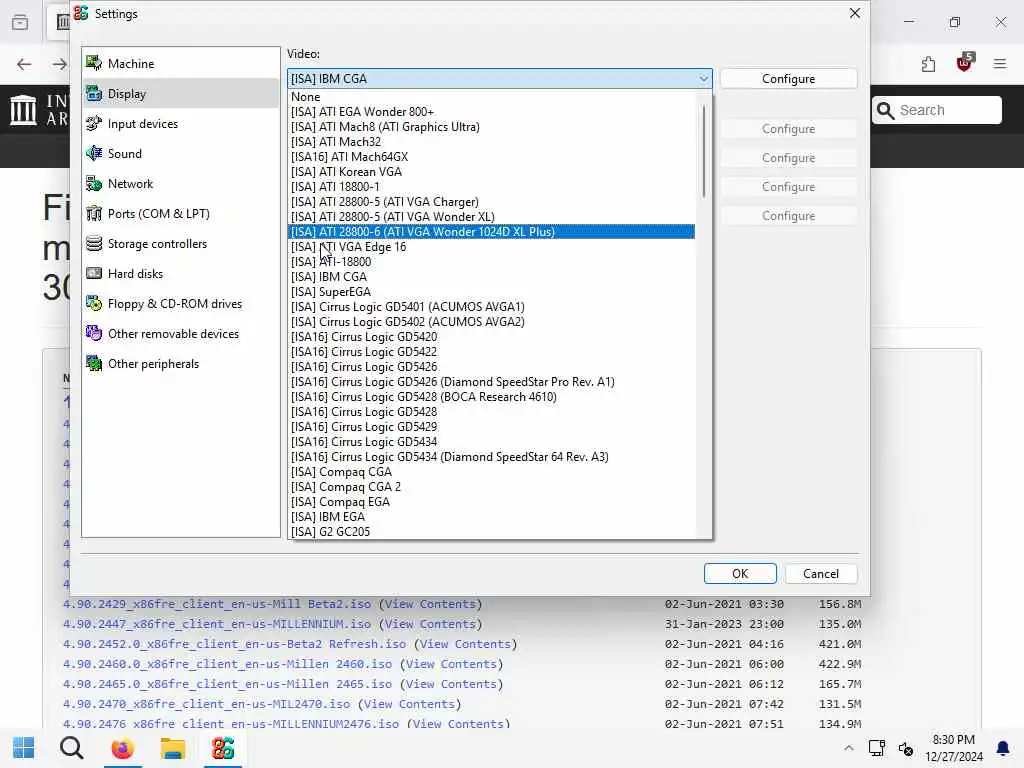Select [ISA] ATI 28800-6 VGA Wonder 1024D XL Plus
The image size is (1024, 768).
click(x=491, y=232)
